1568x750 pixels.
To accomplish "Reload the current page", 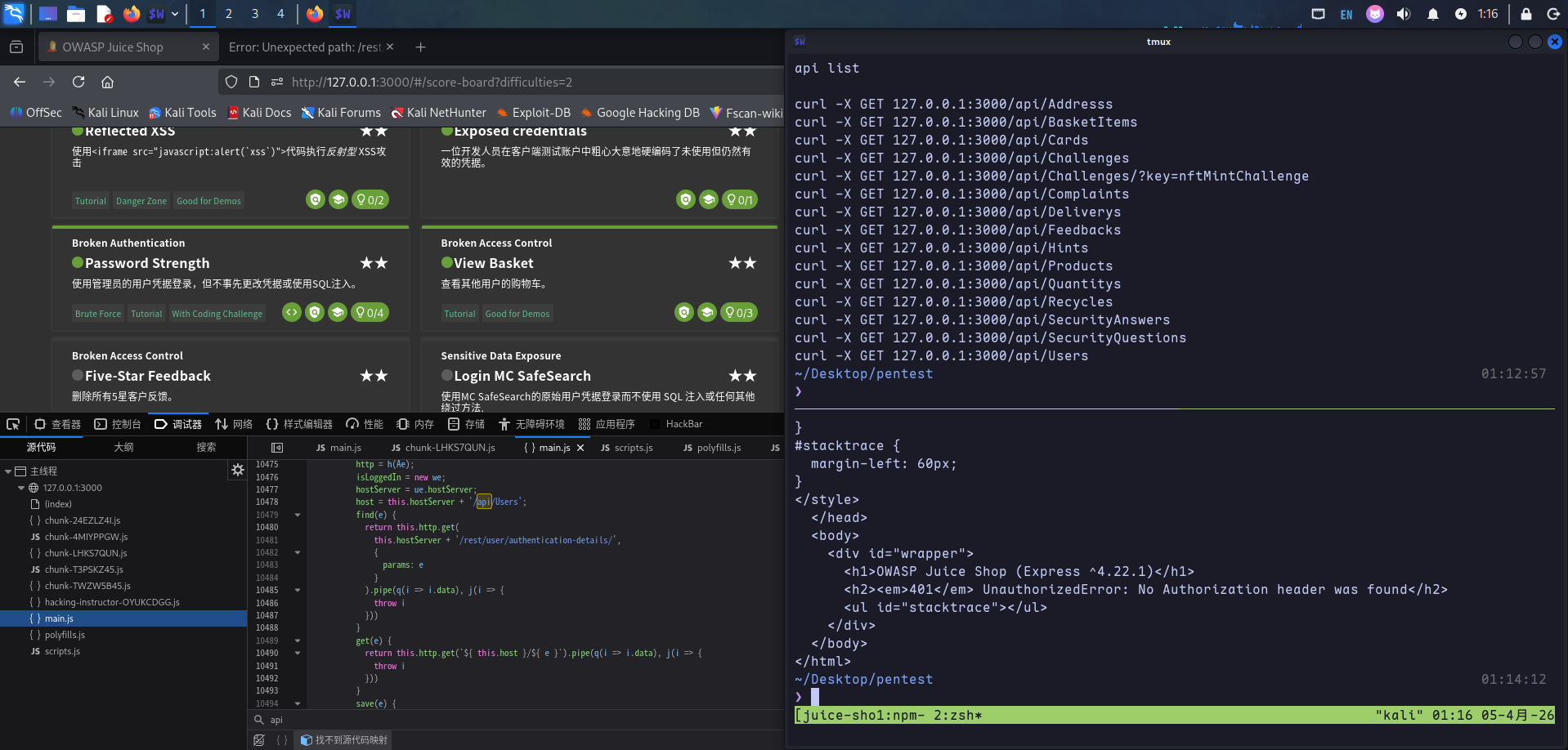I will [78, 82].
